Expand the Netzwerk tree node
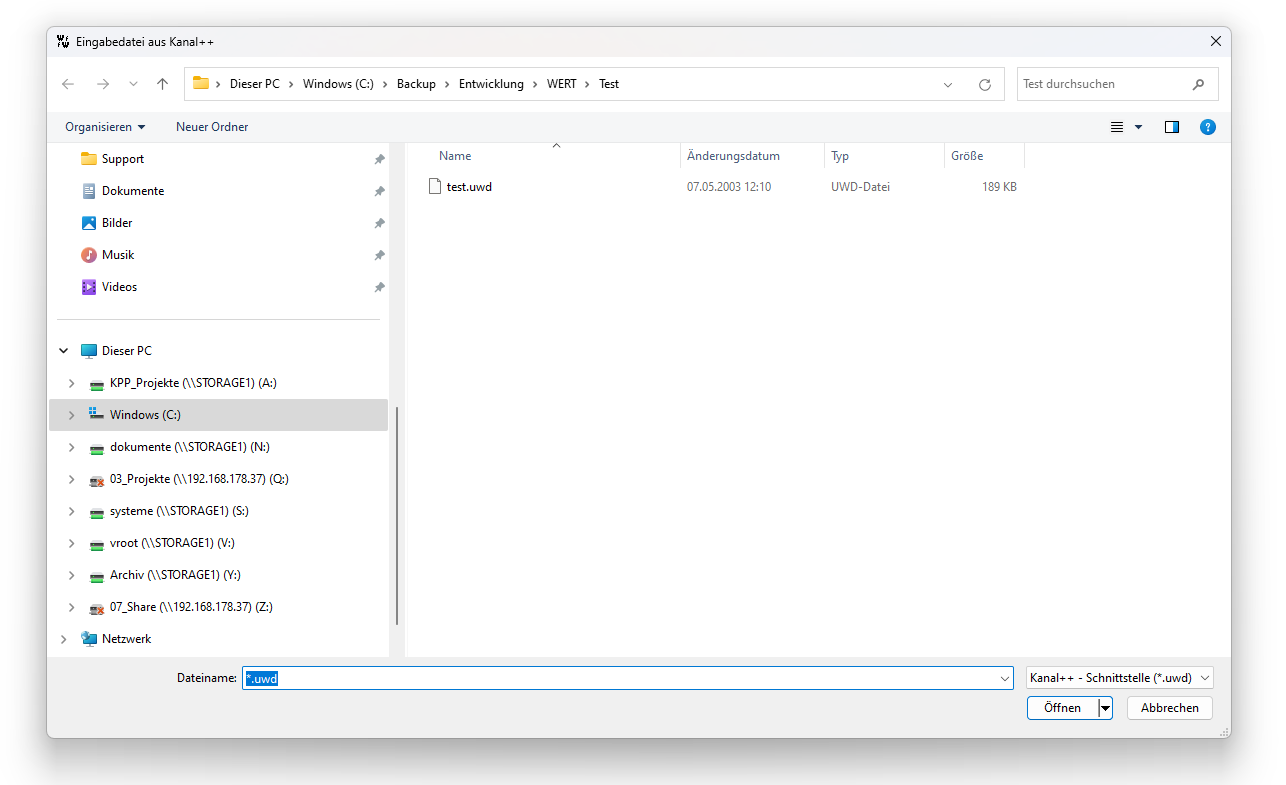The image size is (1286, 785). point(64,639)
